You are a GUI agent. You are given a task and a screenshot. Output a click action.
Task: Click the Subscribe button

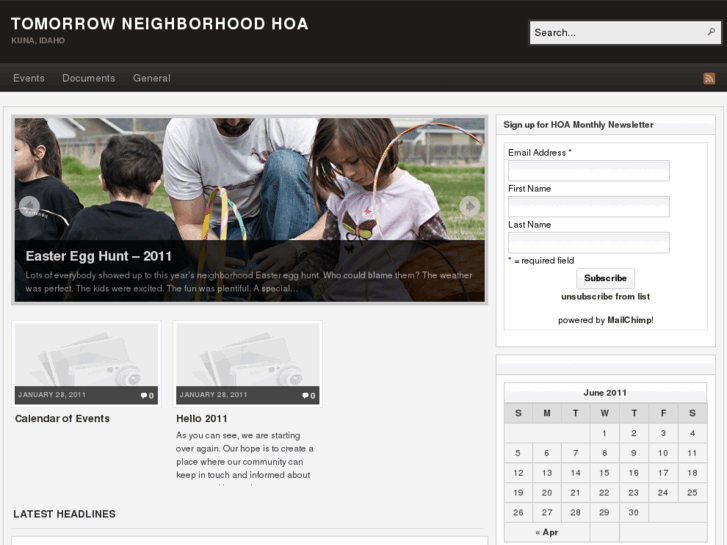(x=606, y=278)
